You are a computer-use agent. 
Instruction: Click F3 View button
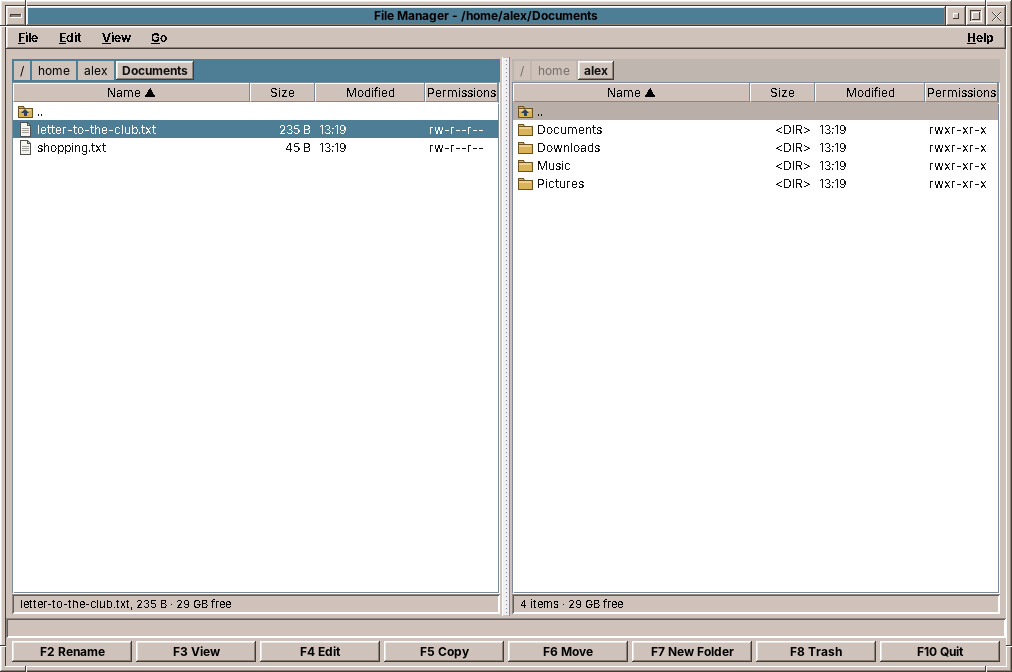(196, 651)
